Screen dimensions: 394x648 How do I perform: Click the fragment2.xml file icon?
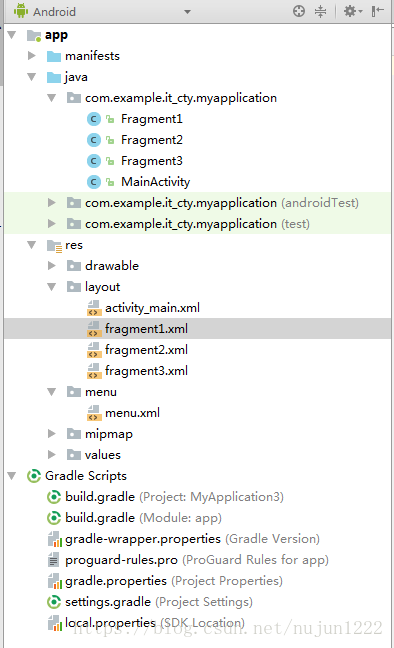point(94,350)
